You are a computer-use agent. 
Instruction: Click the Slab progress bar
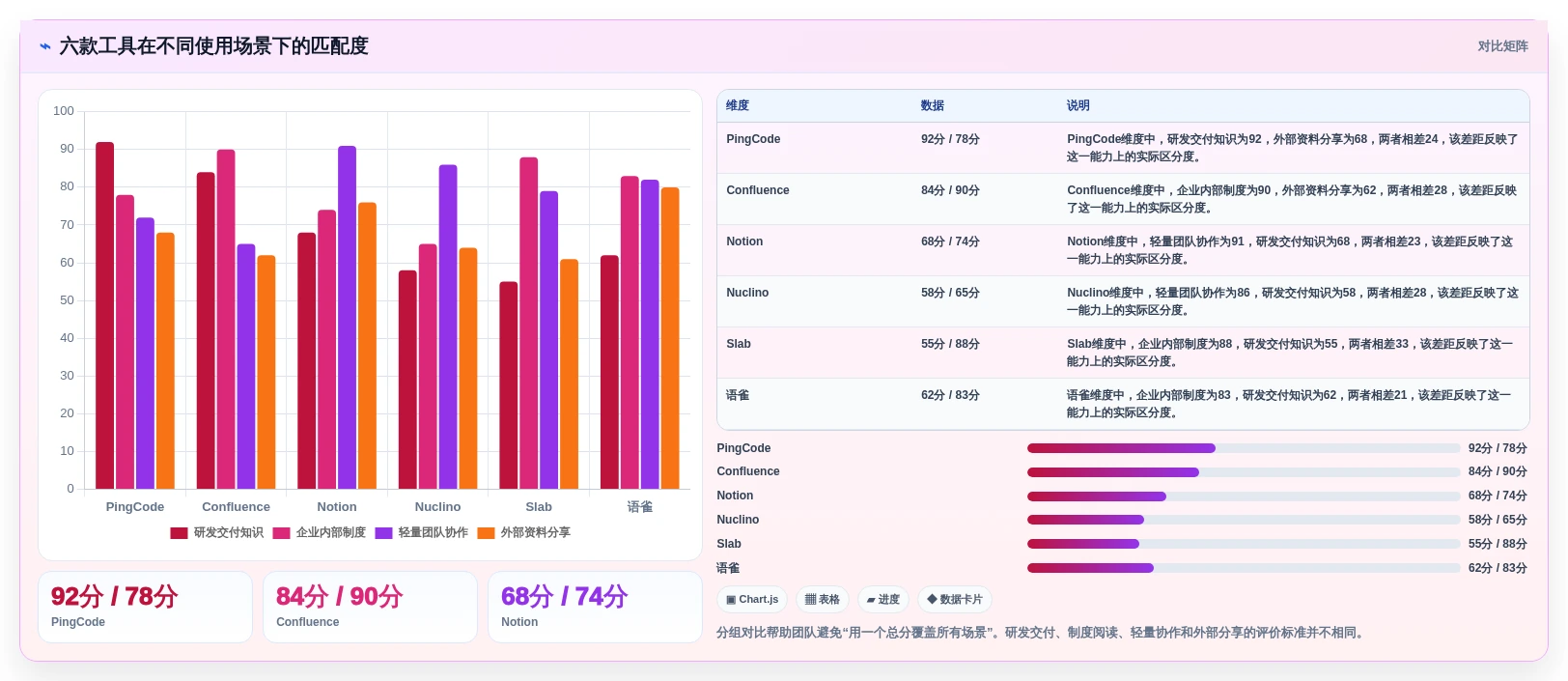click(x=1244, y=544)
